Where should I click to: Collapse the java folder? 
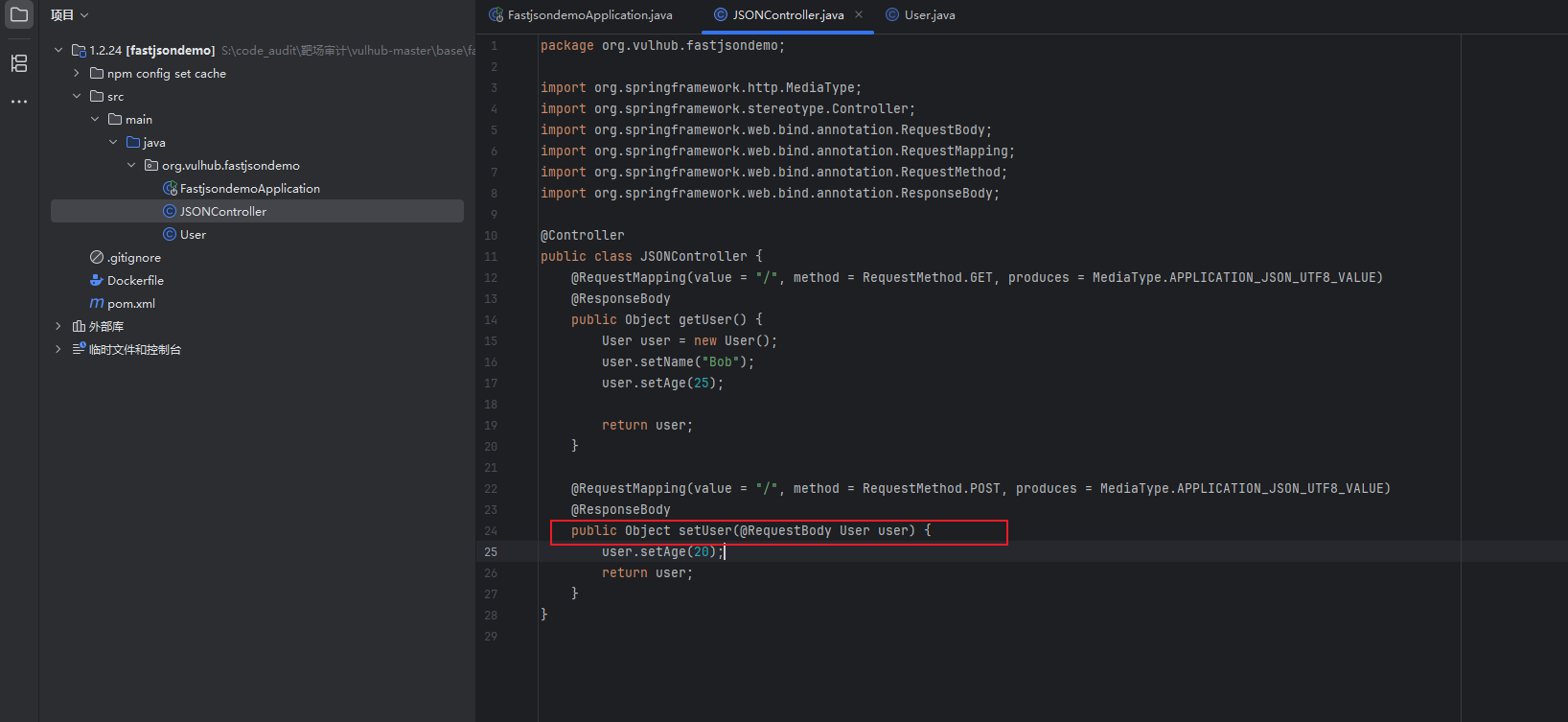[x=113, y=142]
